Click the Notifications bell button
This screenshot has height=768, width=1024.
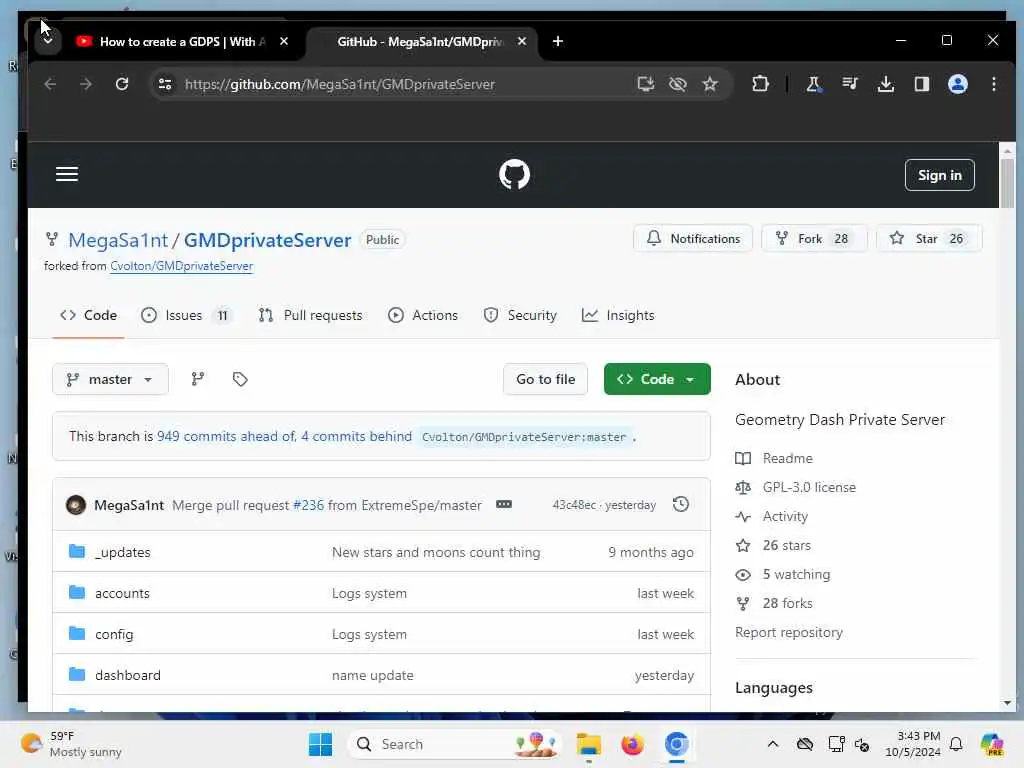pyautogui.click(x=692, y=238)
